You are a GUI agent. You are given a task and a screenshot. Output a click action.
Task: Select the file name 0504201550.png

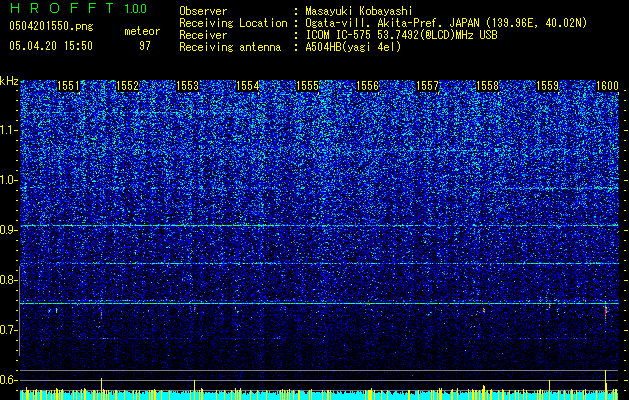point(51,26)
